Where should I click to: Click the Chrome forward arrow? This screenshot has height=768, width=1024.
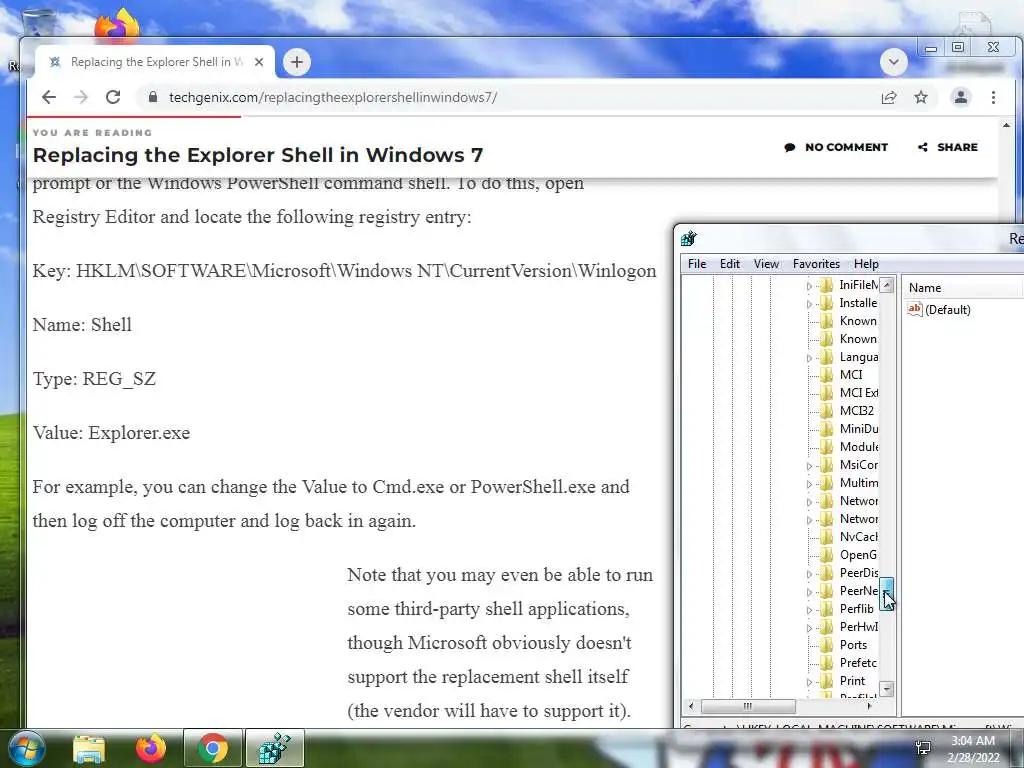pos(80,97)
